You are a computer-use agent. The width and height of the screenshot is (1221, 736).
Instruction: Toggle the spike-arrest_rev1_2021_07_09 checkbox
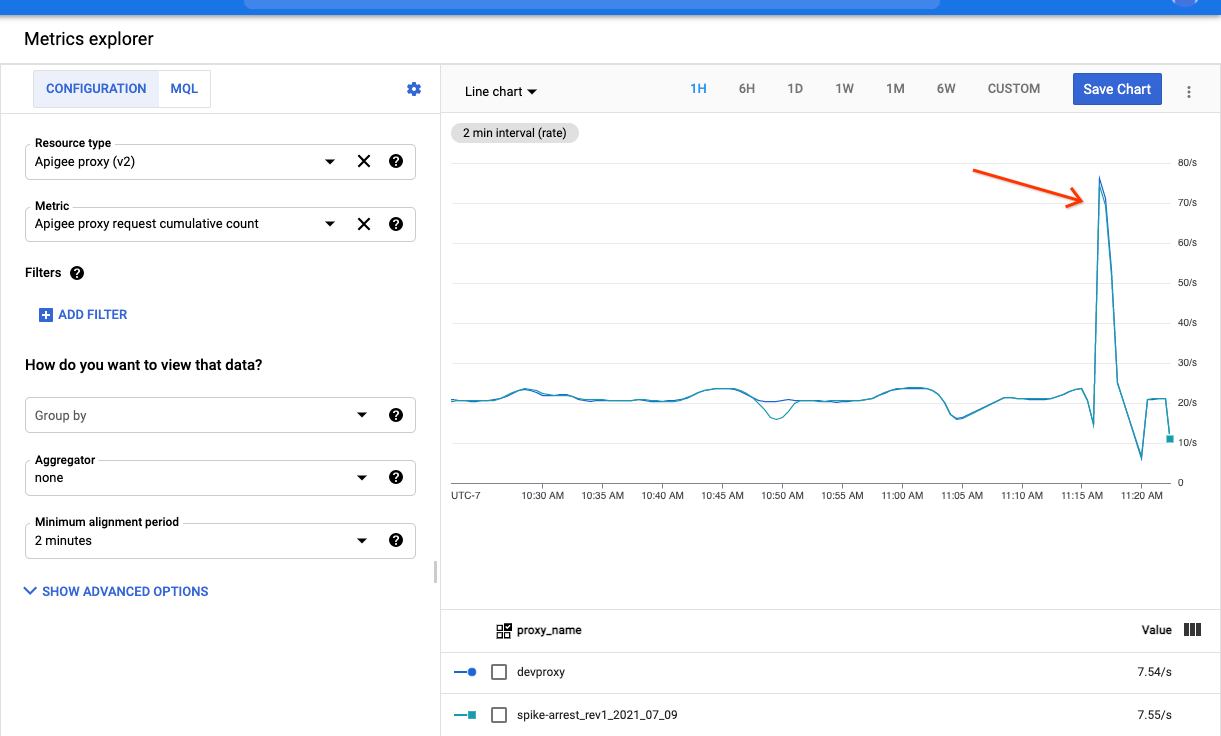(499, 715)
